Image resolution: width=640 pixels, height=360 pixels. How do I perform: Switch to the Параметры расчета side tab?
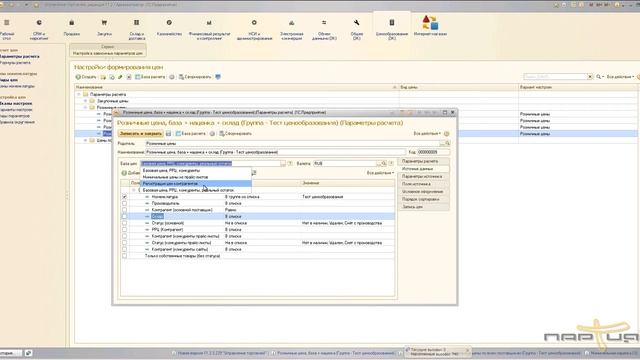point(423,161)
